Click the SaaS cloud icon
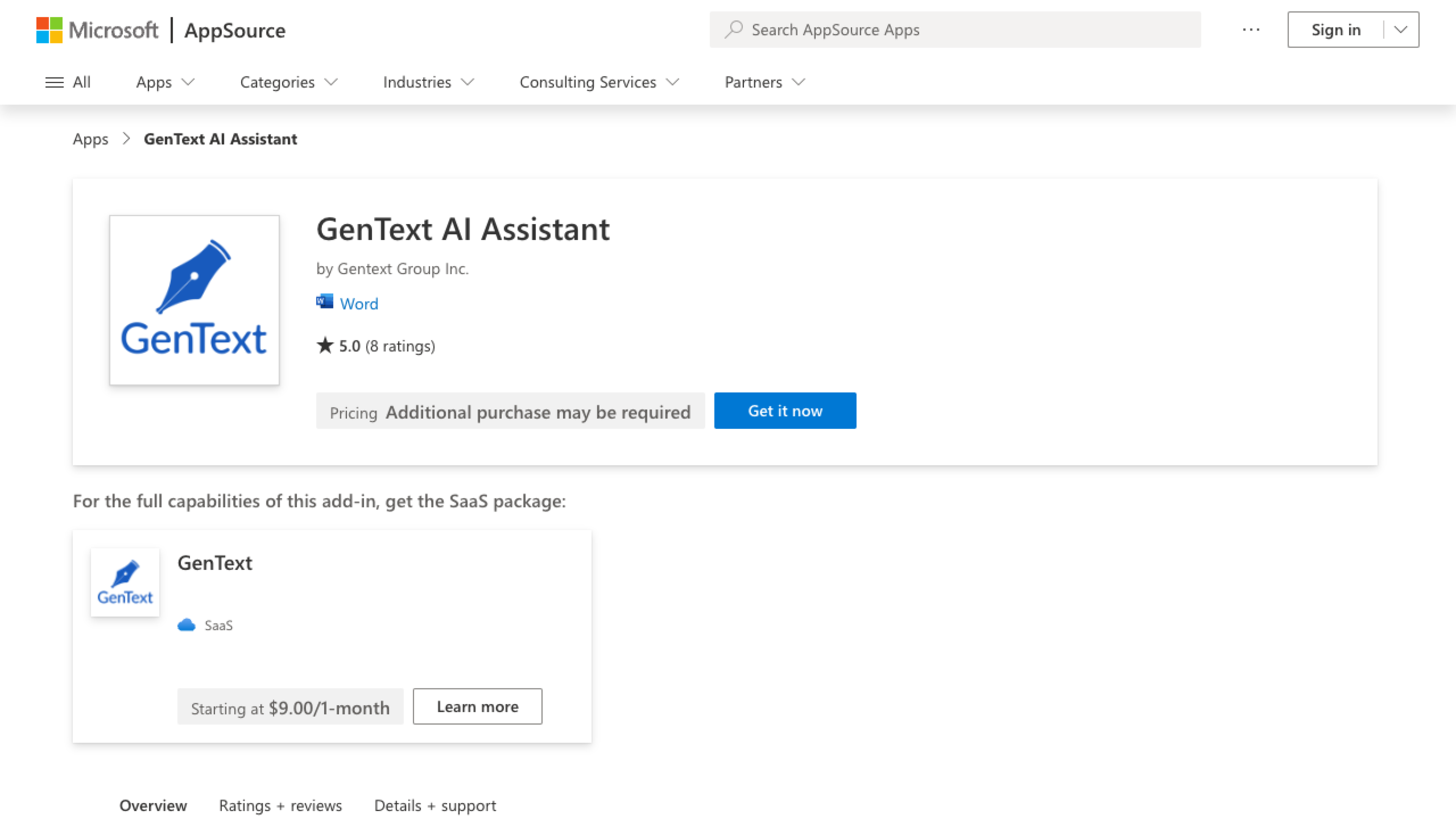Screen dimensions: 1456x819 187,625
